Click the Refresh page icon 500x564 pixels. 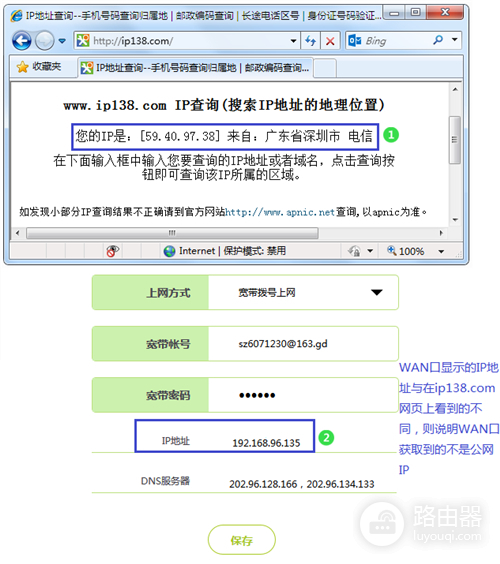[x=310, y=41]
